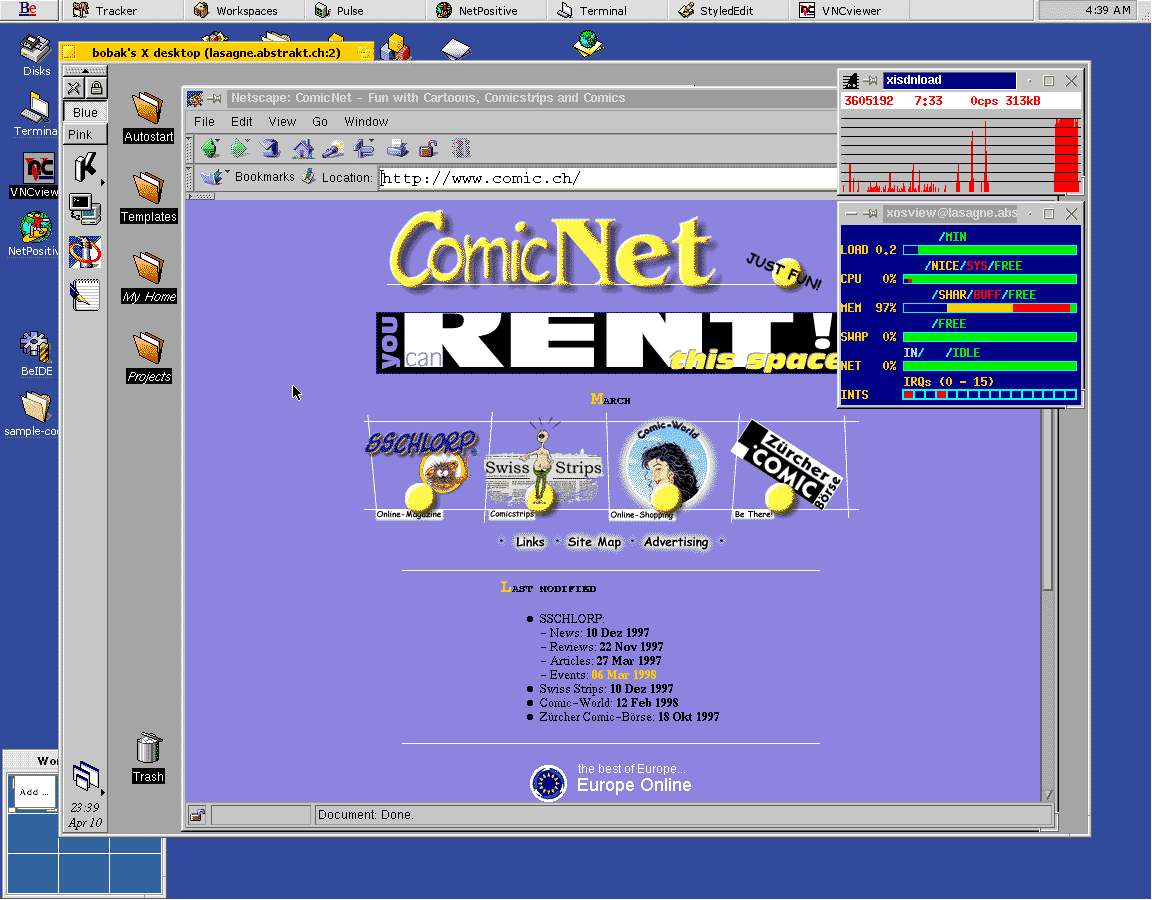1152x900 pixels.
Task: Open the notepad editor icon in the panel
Action: (85, 295)
